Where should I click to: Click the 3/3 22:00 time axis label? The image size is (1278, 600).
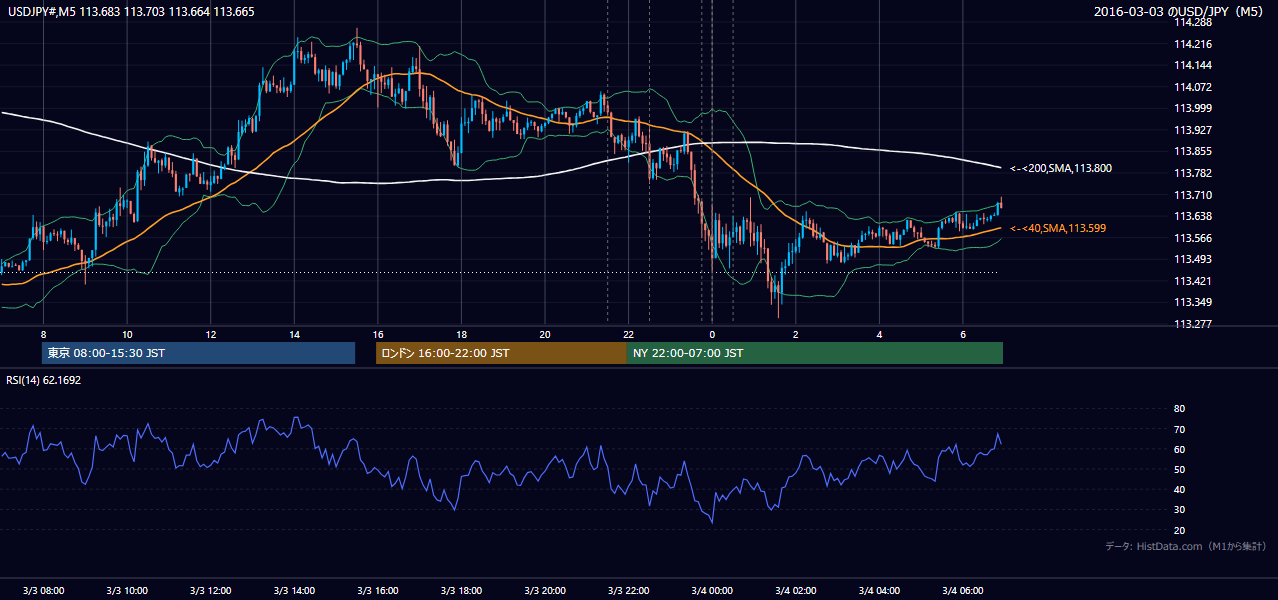click(x=628, y=591)
